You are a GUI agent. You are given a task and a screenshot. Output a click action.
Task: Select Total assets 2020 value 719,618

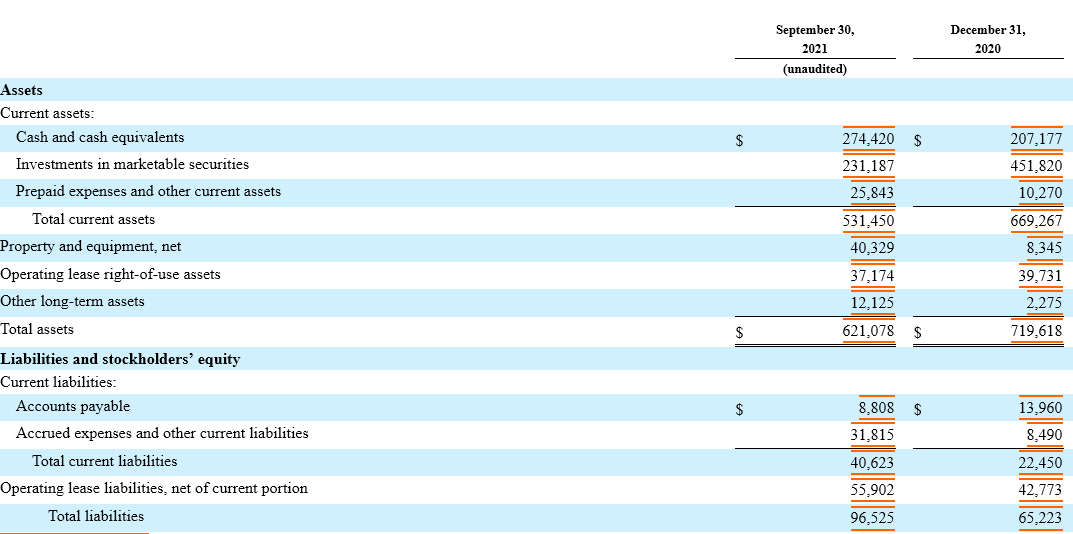[1036, 331]
